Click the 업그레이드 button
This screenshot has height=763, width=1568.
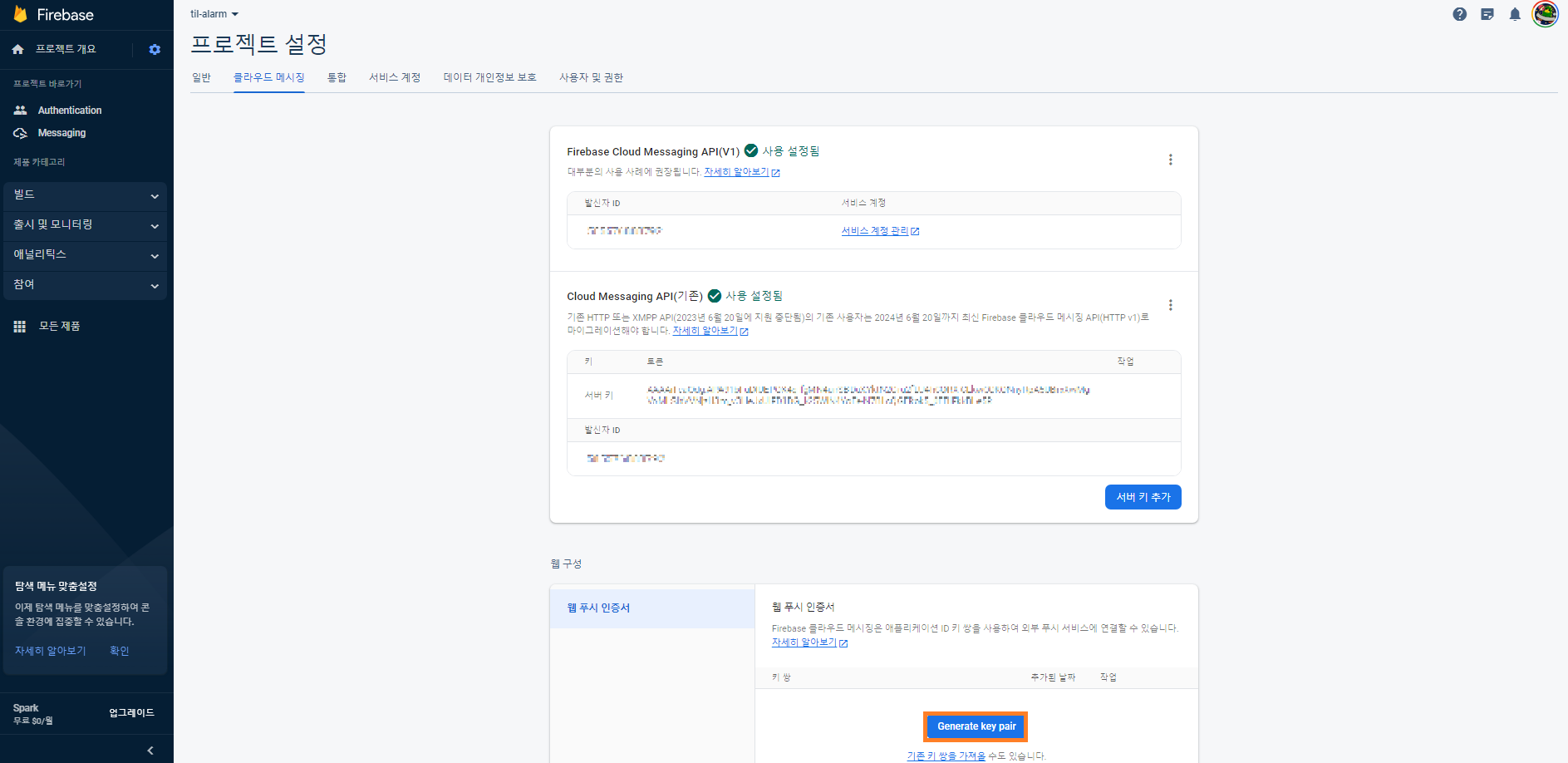pos(132,713)
